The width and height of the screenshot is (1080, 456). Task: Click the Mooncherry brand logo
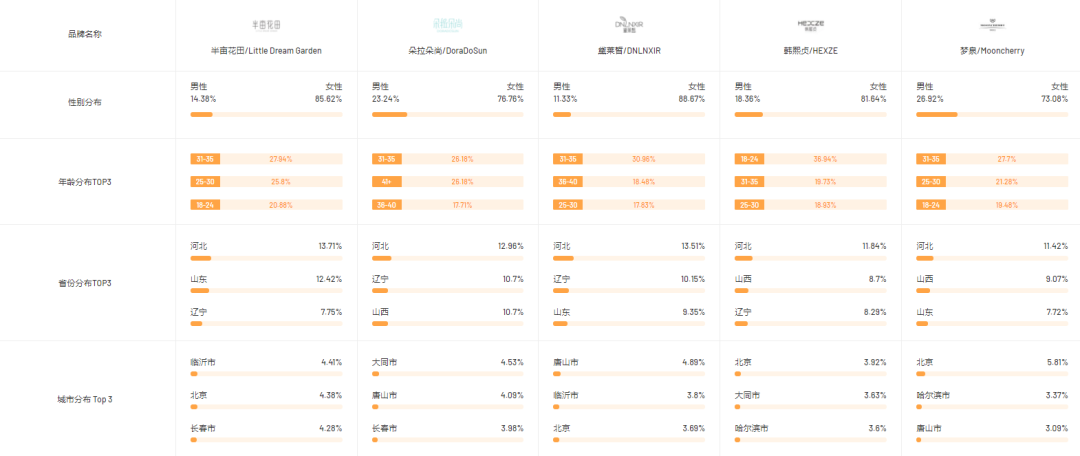point(992,25)
